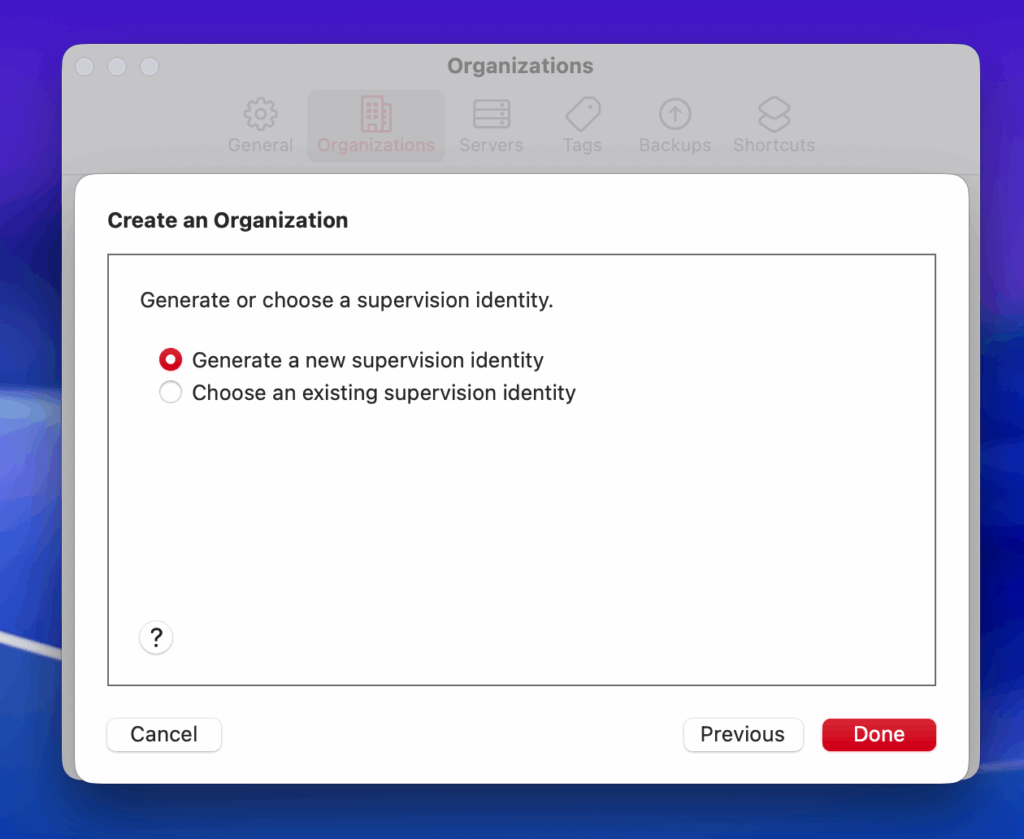1024x839 pixels.
Task: Select the Organizations building icon
Action: pos(376,114)
